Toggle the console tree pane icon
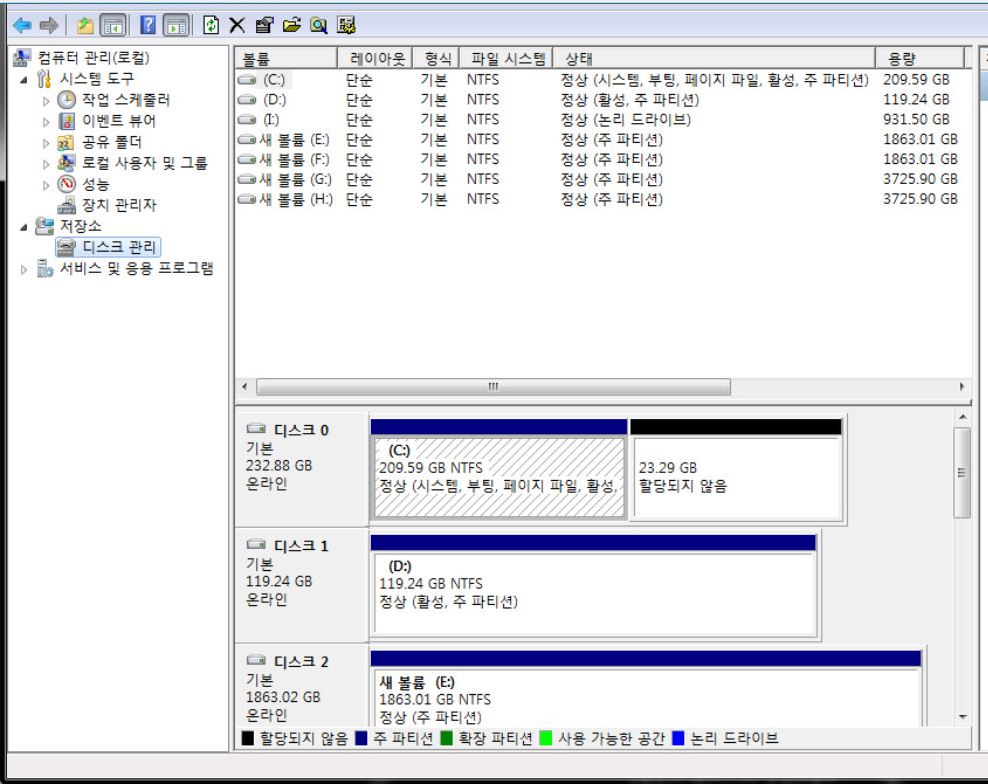 point(113,24)
